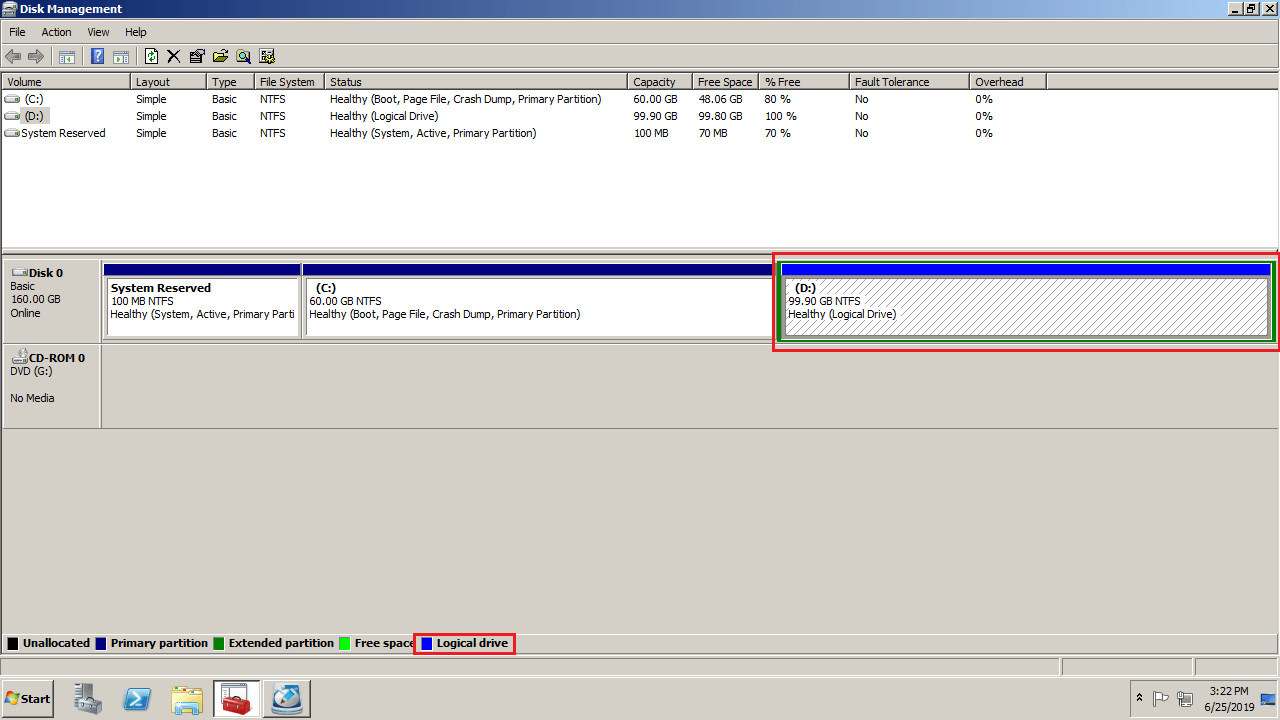Click the Show/Hide Console Tree icon

(x=67, y=57)
